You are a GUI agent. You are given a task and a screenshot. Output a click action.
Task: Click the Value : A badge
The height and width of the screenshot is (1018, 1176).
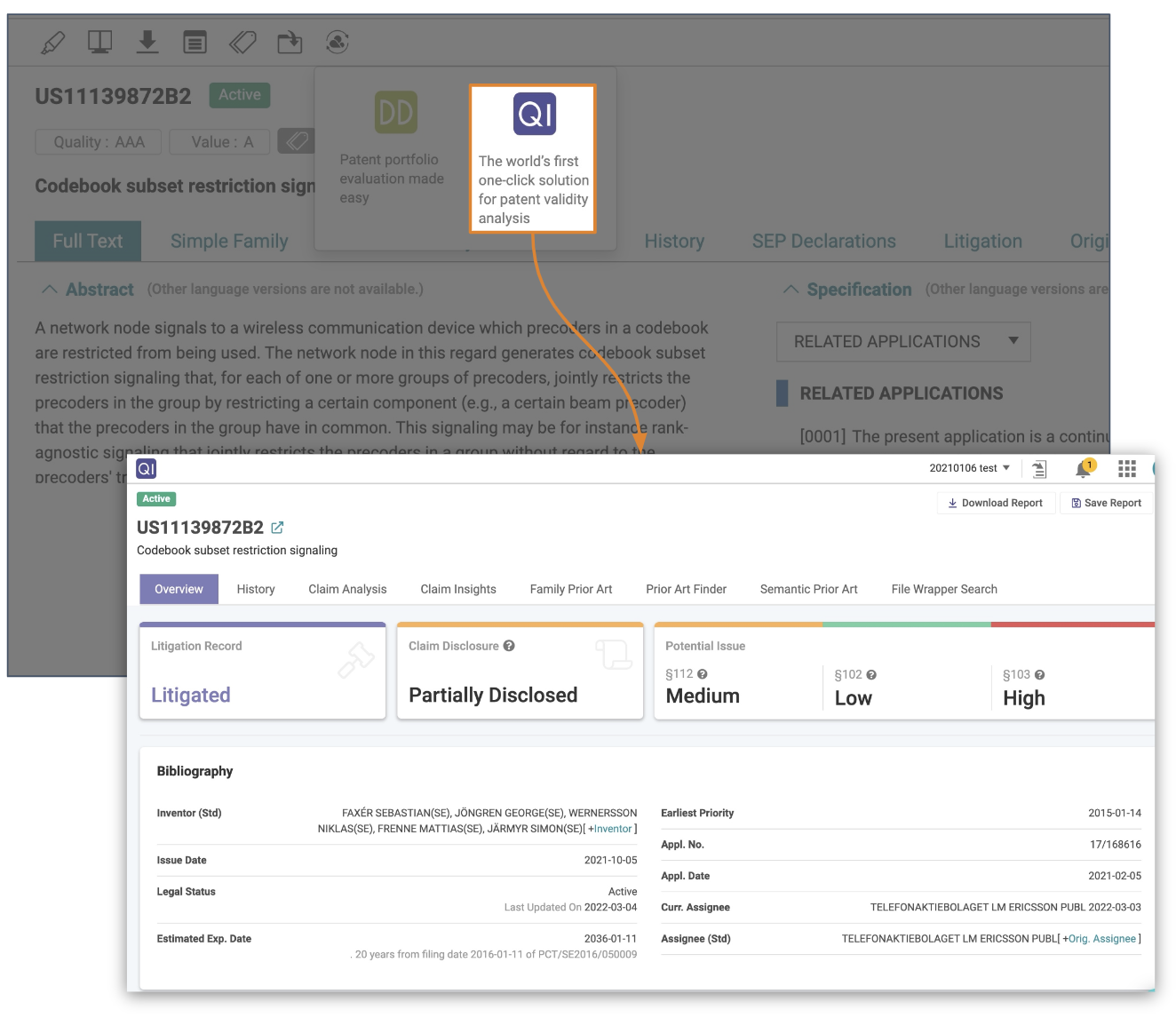coord(219,142)
